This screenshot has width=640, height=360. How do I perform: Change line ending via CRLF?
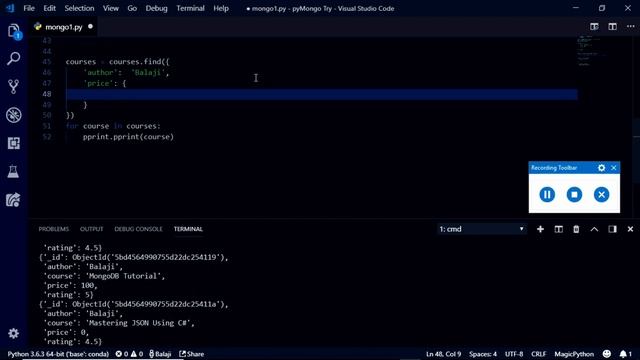point(539,354)
